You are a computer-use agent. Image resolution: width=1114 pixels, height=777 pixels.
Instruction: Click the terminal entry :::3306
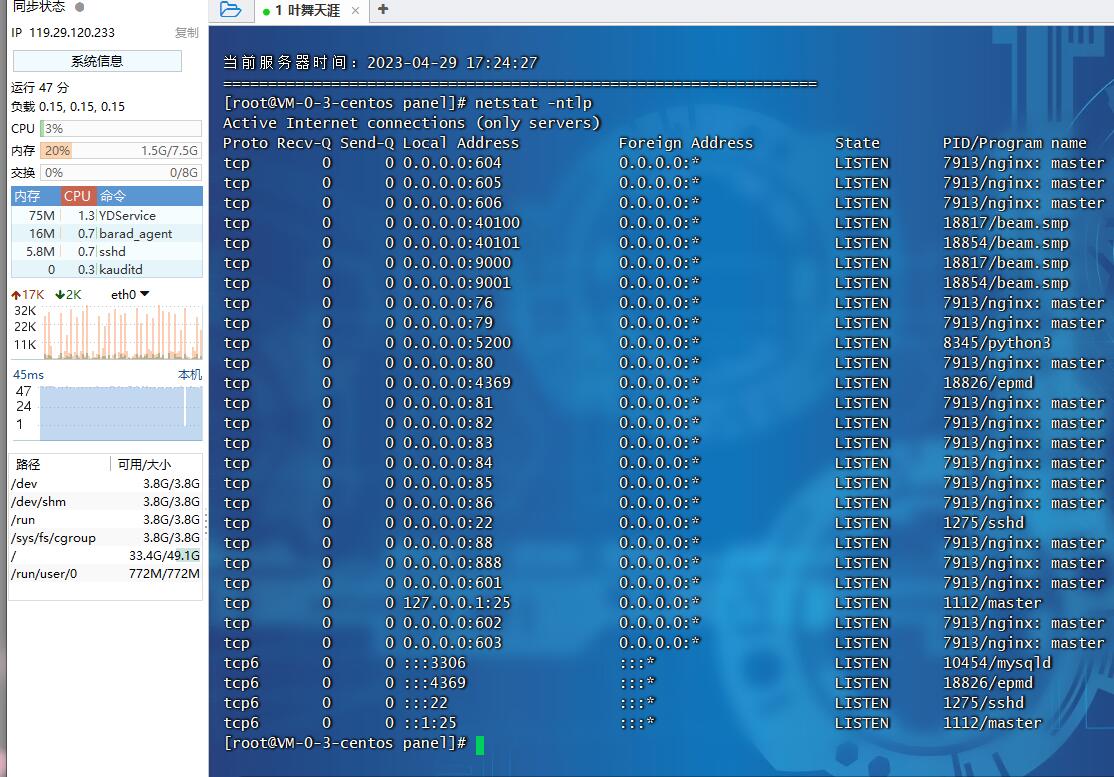coord(434,663)
